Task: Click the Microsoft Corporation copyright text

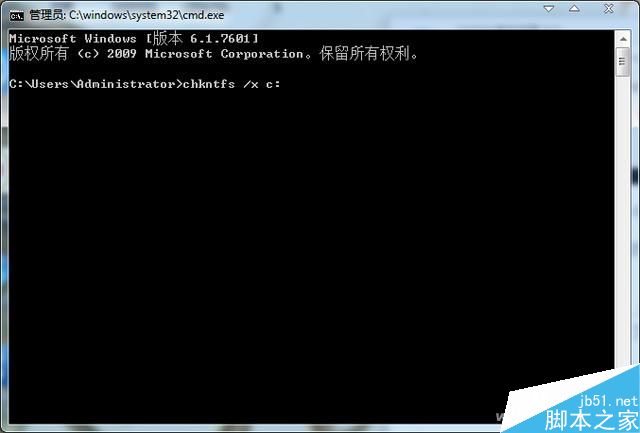Action: (x=224, y=54)
